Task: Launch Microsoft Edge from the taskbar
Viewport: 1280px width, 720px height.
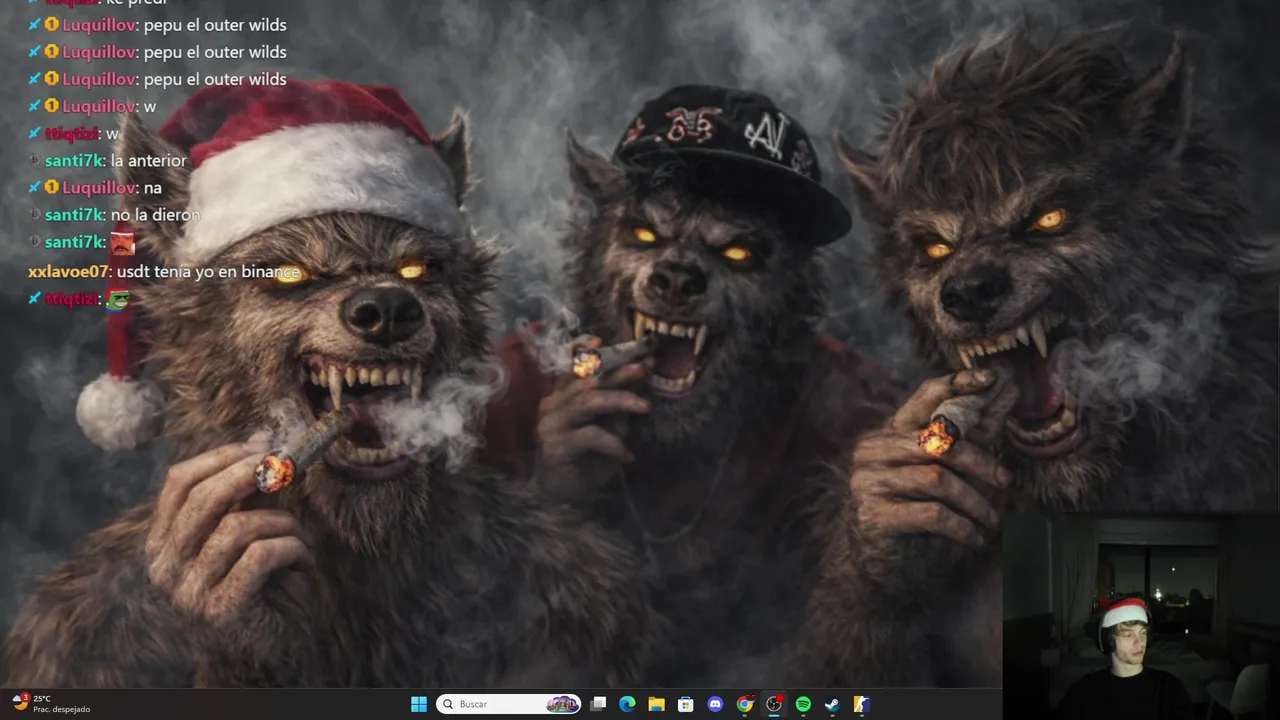Action: pos(627,704)
